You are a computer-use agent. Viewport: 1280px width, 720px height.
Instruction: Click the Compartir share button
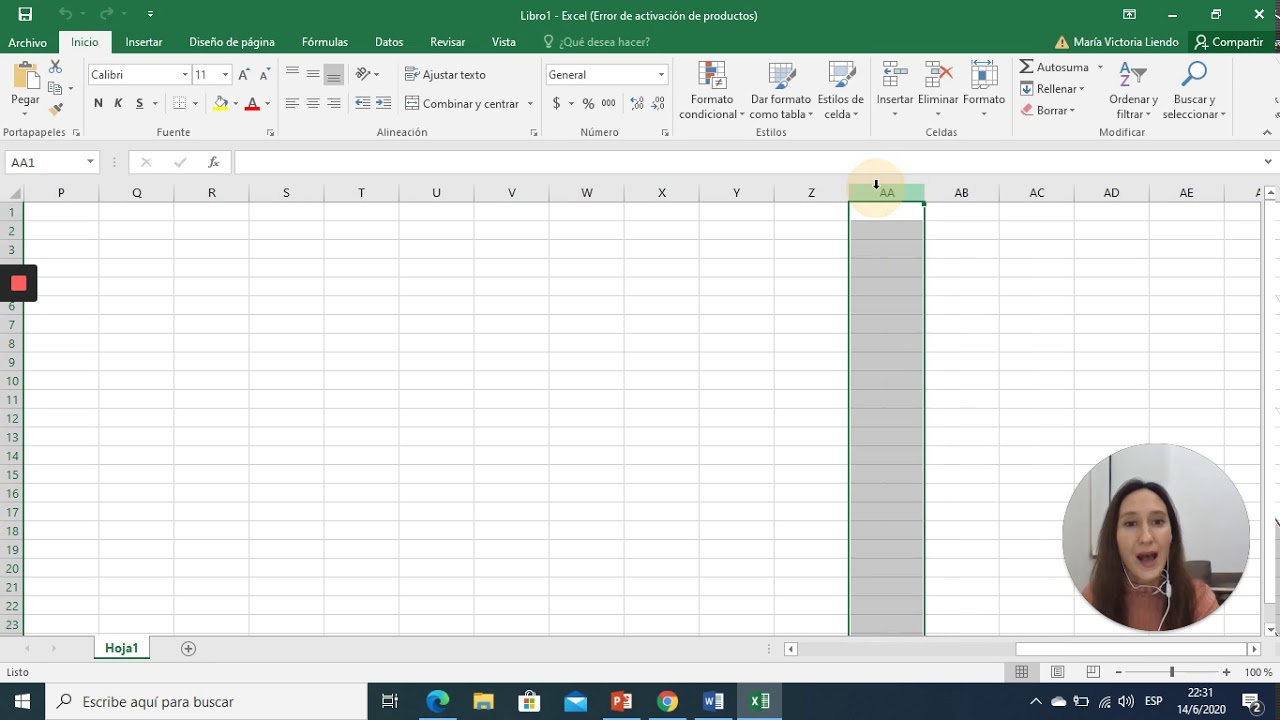point(1229,42)
